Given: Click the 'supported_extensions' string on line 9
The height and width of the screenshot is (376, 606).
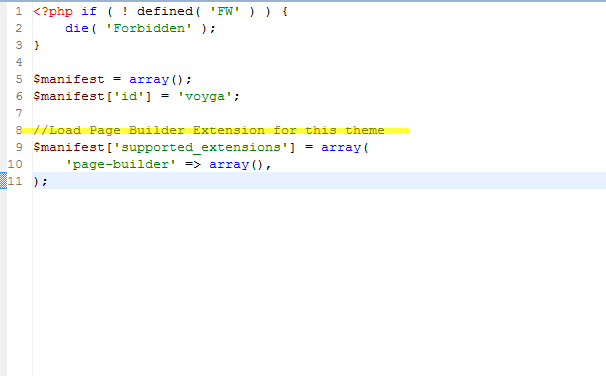Looking at the screenshot, I should (201, 147).
